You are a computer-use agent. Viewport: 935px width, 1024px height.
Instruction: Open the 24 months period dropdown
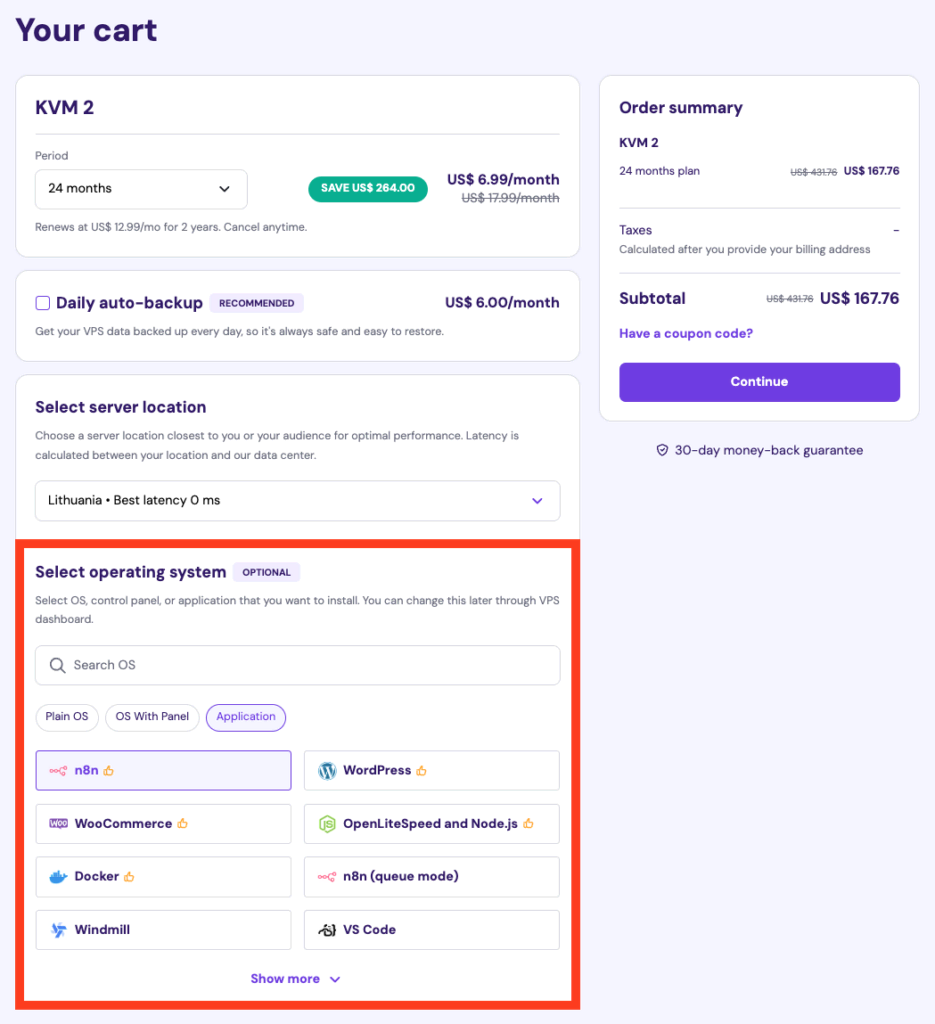(x=141, y=189)
